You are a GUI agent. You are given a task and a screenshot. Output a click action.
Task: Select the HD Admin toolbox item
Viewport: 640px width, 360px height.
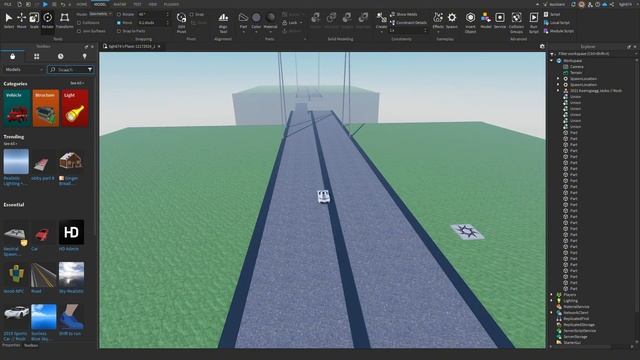[71, 236]
